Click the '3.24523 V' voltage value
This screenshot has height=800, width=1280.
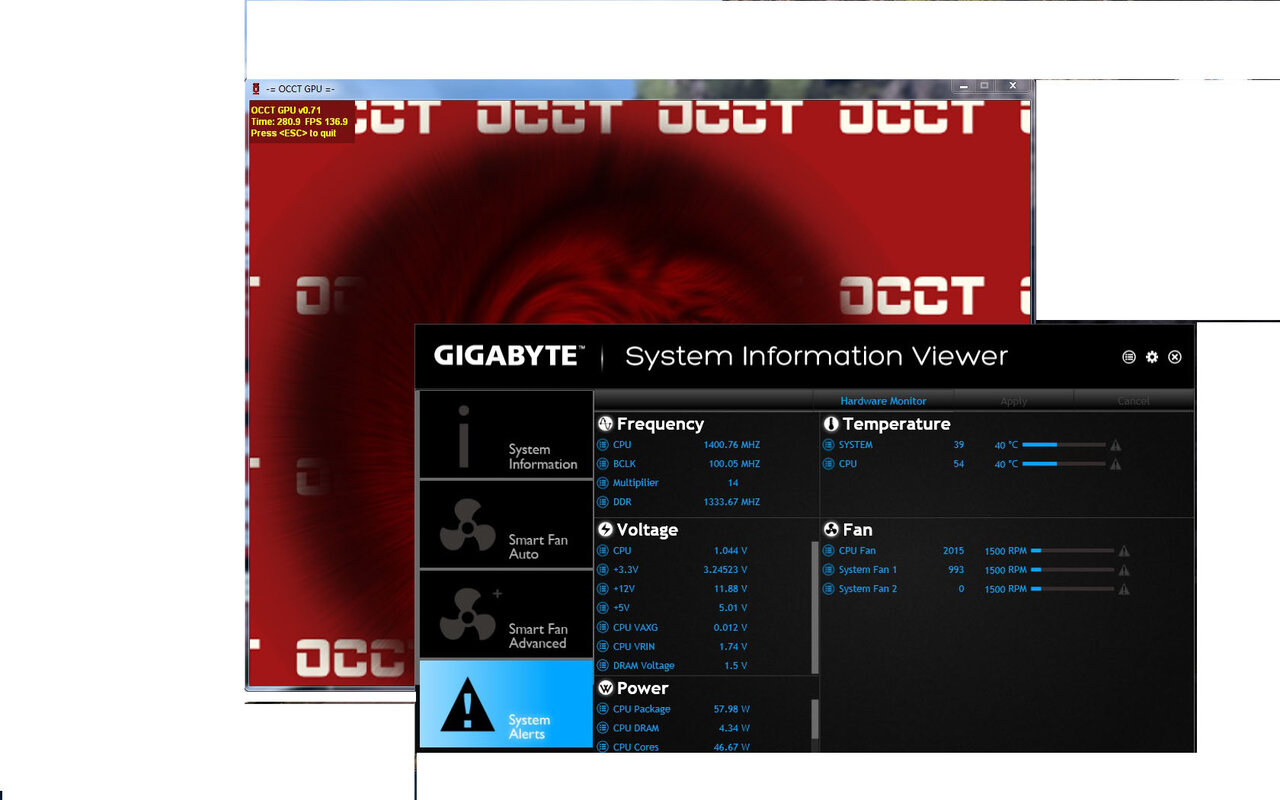[x=725, y=570]
